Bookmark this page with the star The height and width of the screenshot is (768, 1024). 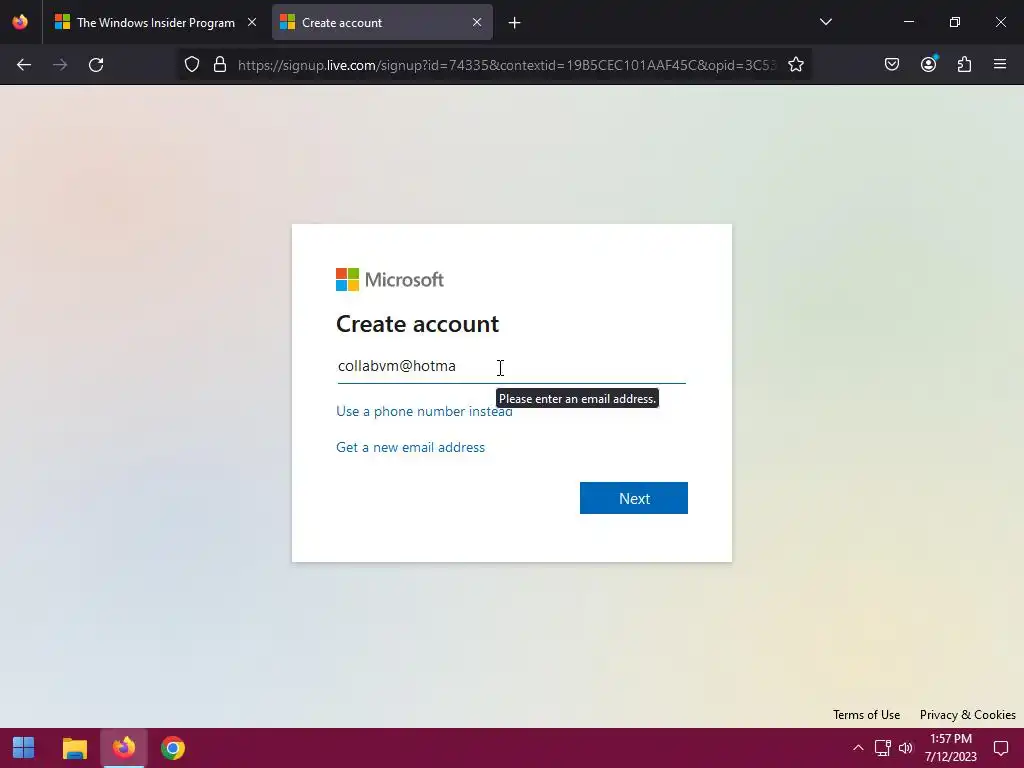tap(795, 65)
